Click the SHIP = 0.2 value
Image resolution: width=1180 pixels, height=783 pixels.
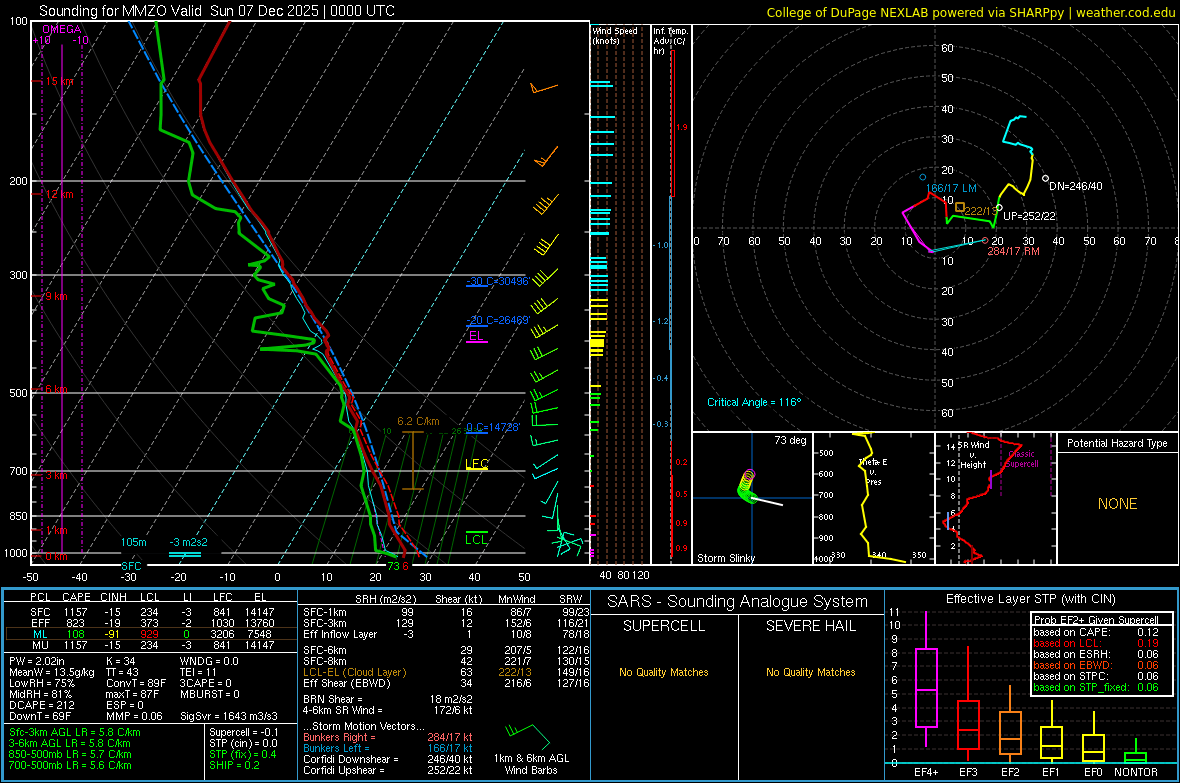point(234,765)
